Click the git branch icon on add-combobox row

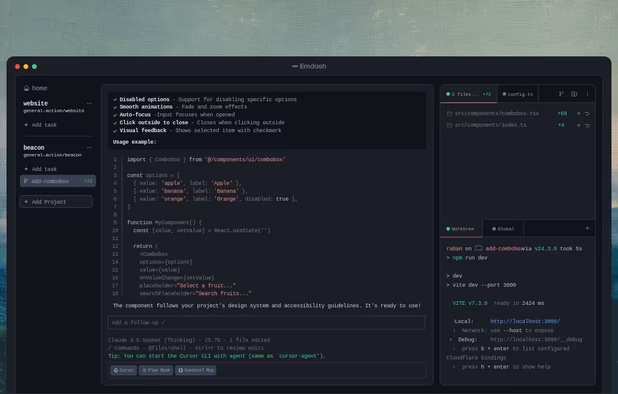click(26, 181)
